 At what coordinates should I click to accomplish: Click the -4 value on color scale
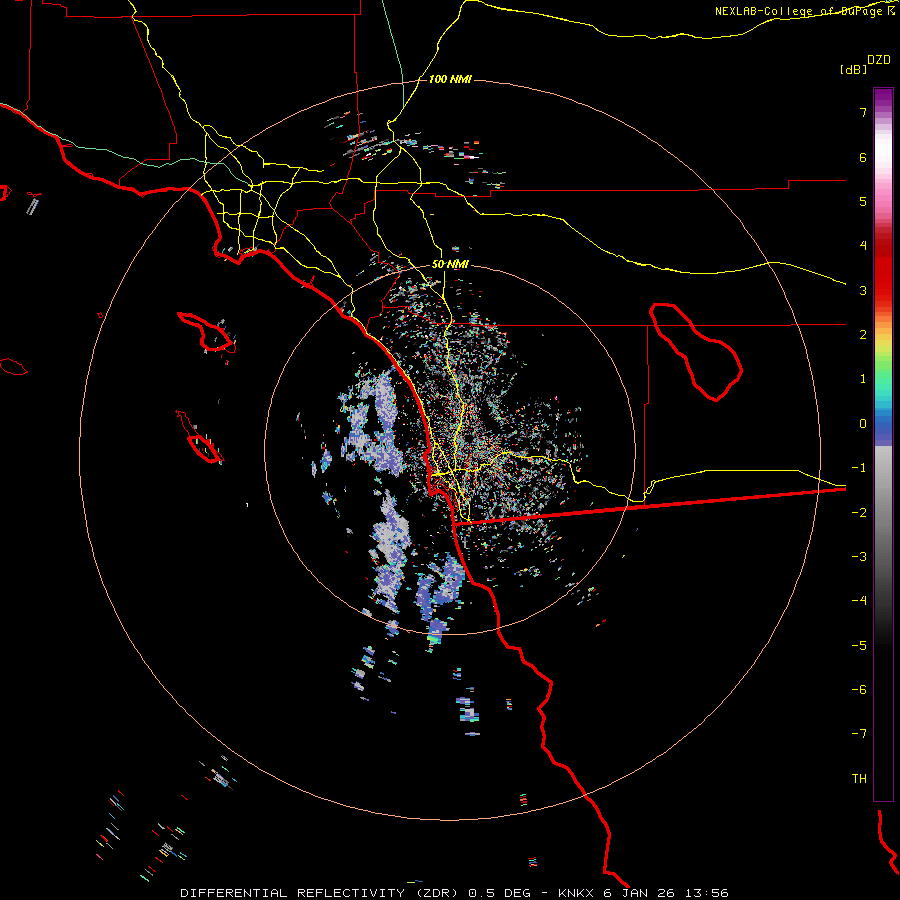859,601
